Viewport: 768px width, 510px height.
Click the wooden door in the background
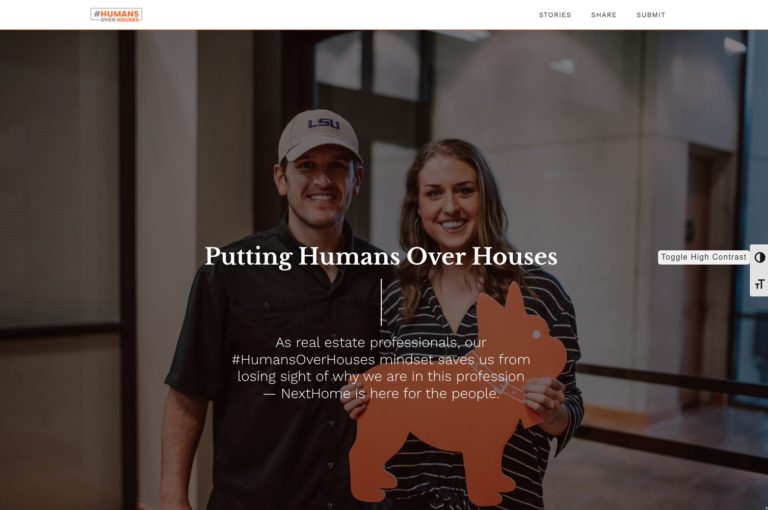[705, 274]
